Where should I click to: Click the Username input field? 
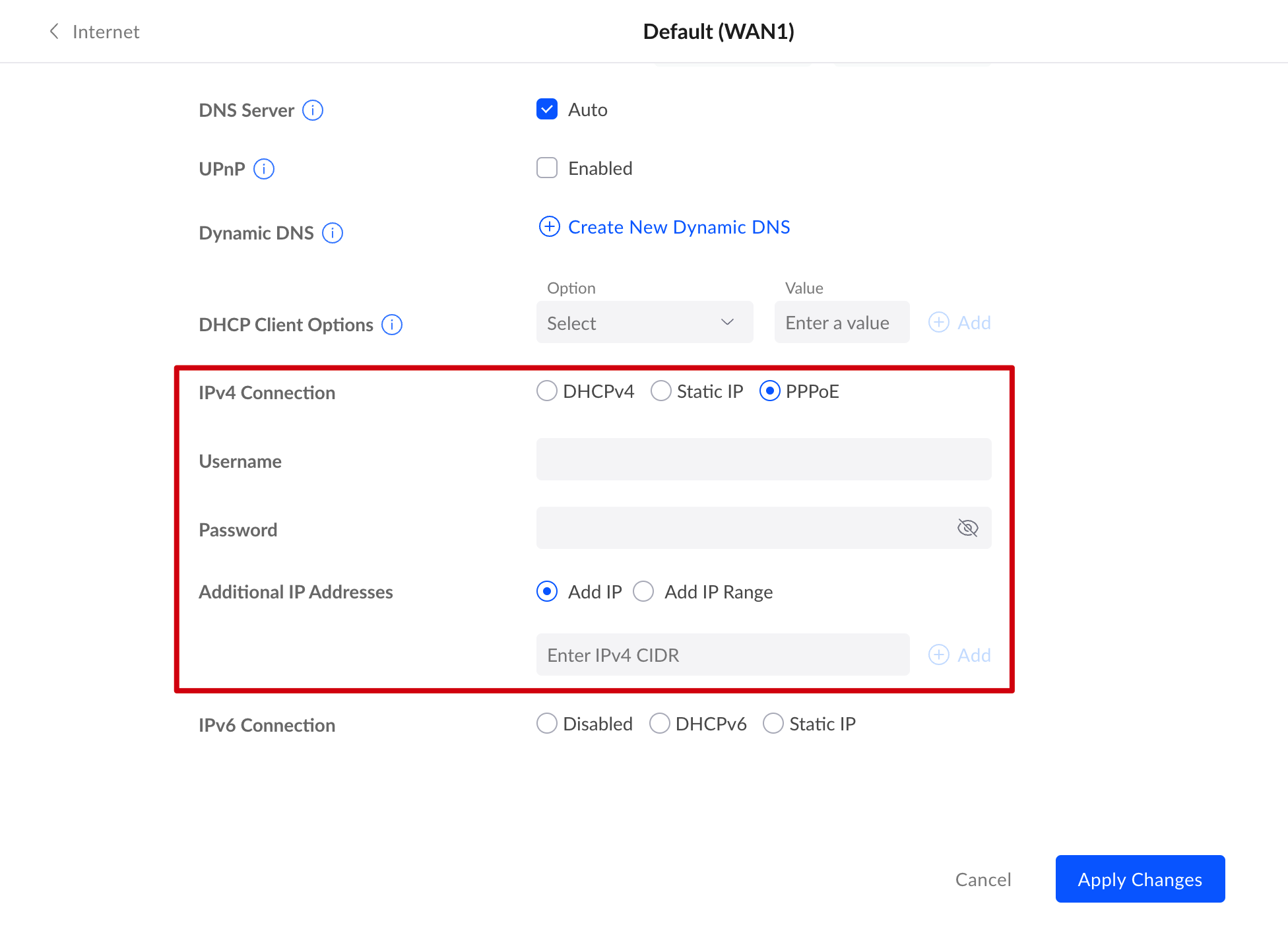tap(763, 459)
